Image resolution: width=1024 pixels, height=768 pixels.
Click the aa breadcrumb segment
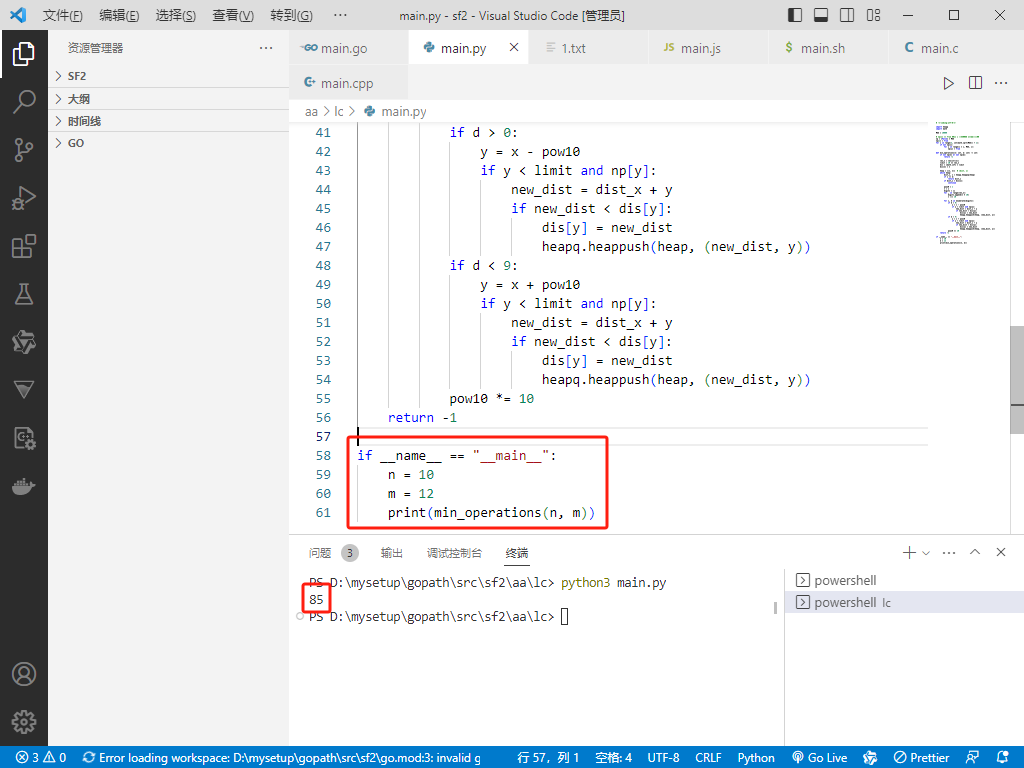312,112
